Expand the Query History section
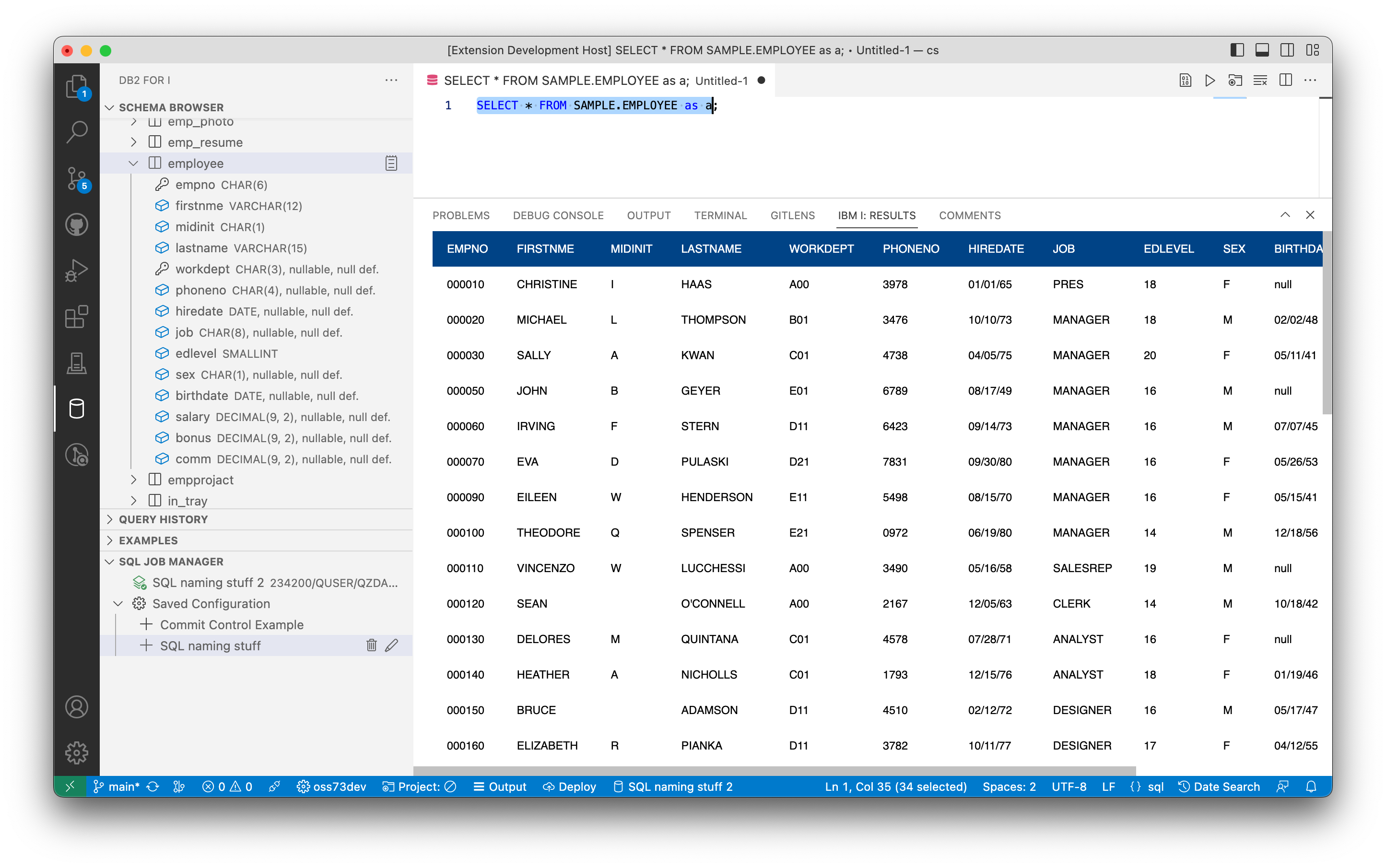1386x868 pixels. [x=163, y=519]
